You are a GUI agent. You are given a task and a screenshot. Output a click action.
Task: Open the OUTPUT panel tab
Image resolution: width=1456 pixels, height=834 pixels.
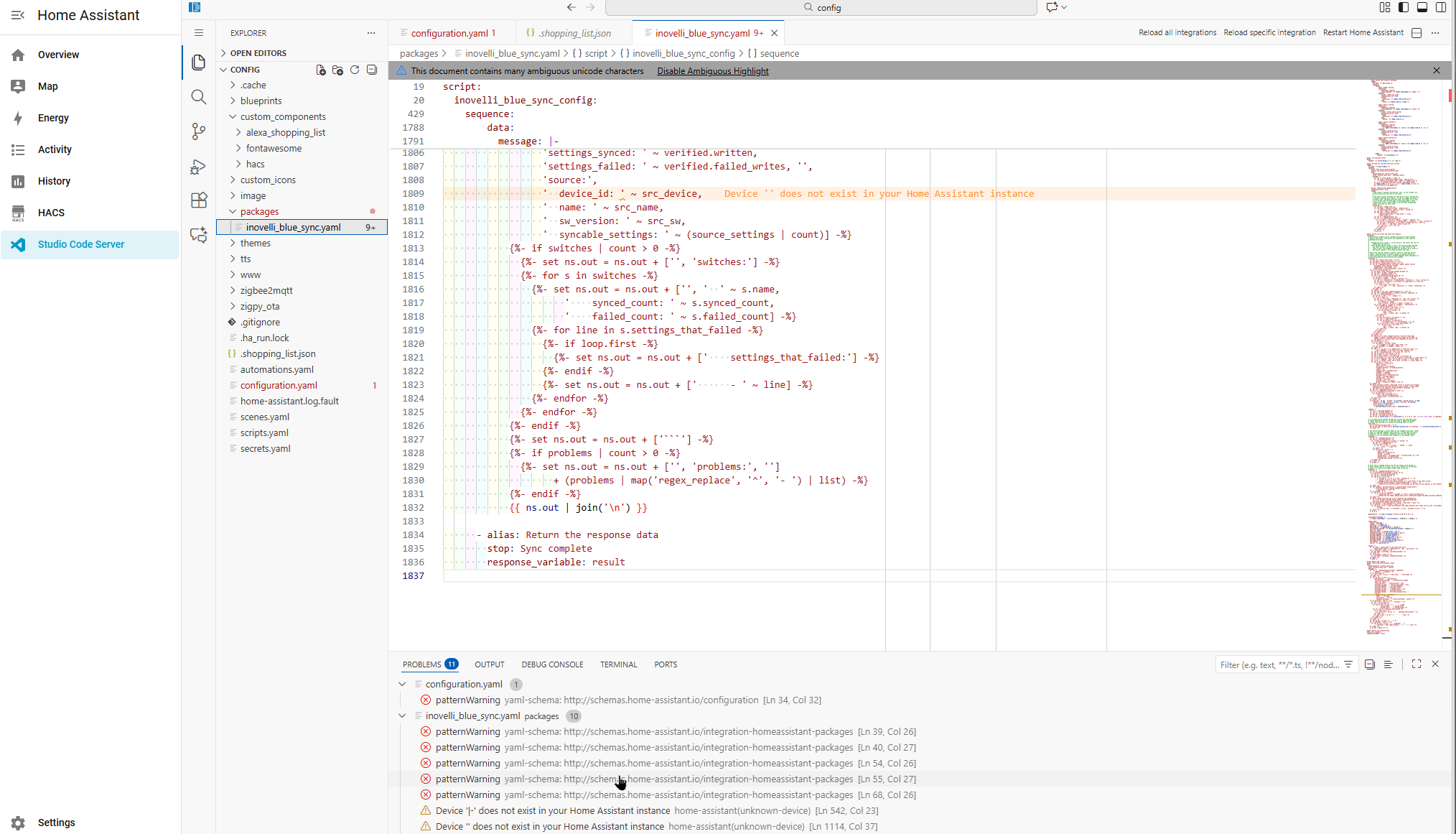click(x=490, y=664)
